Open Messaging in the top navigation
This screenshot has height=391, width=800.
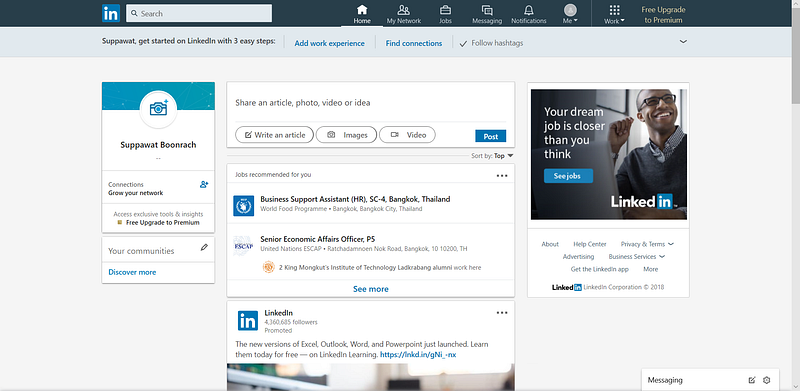pyautogui.click(x=487, y=14)
